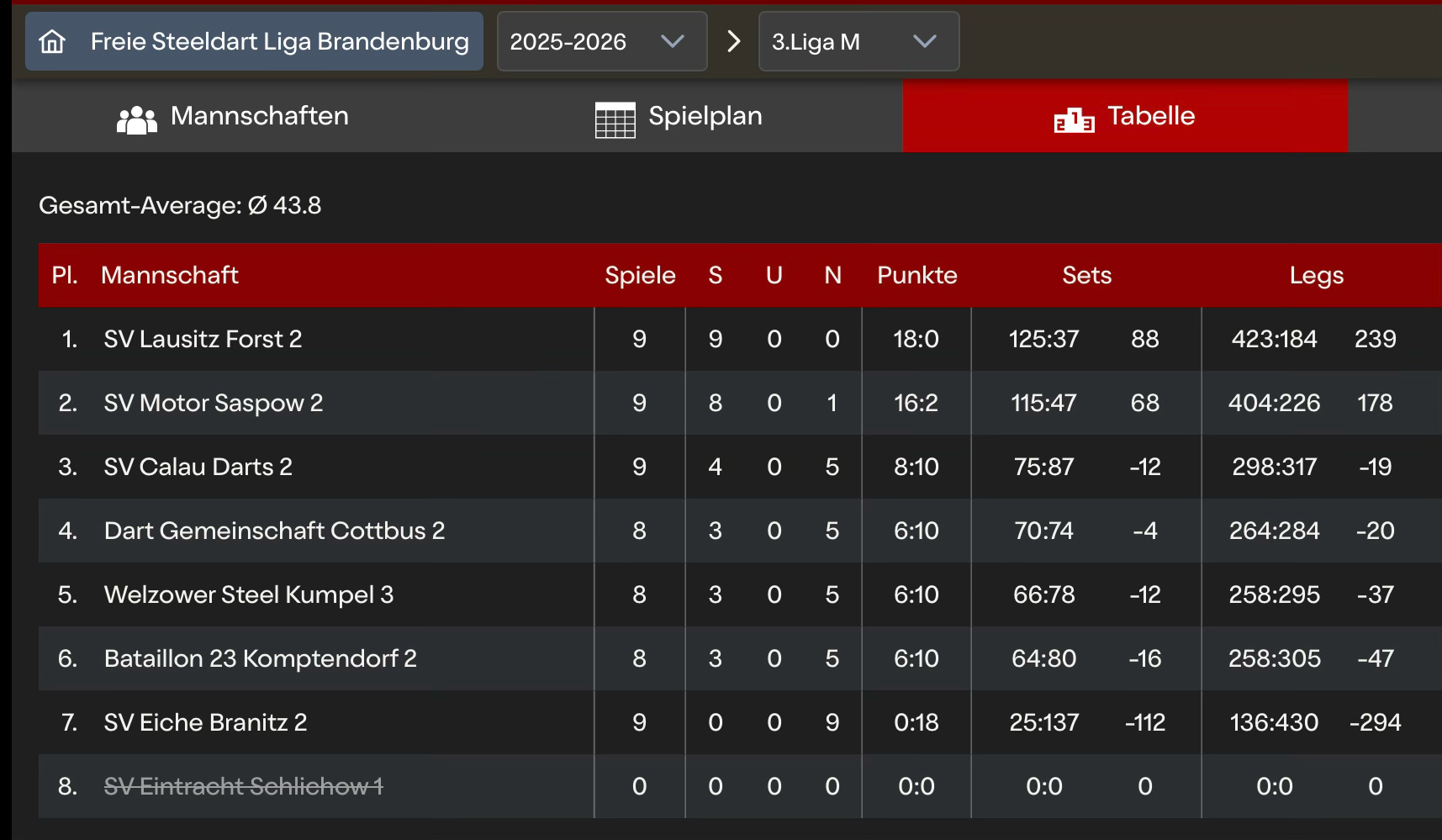This screenshot has width=1442, height=840.
Task: Go to Freie Steeldart Liga Brandenburg home
Action: tap(279, 41)
